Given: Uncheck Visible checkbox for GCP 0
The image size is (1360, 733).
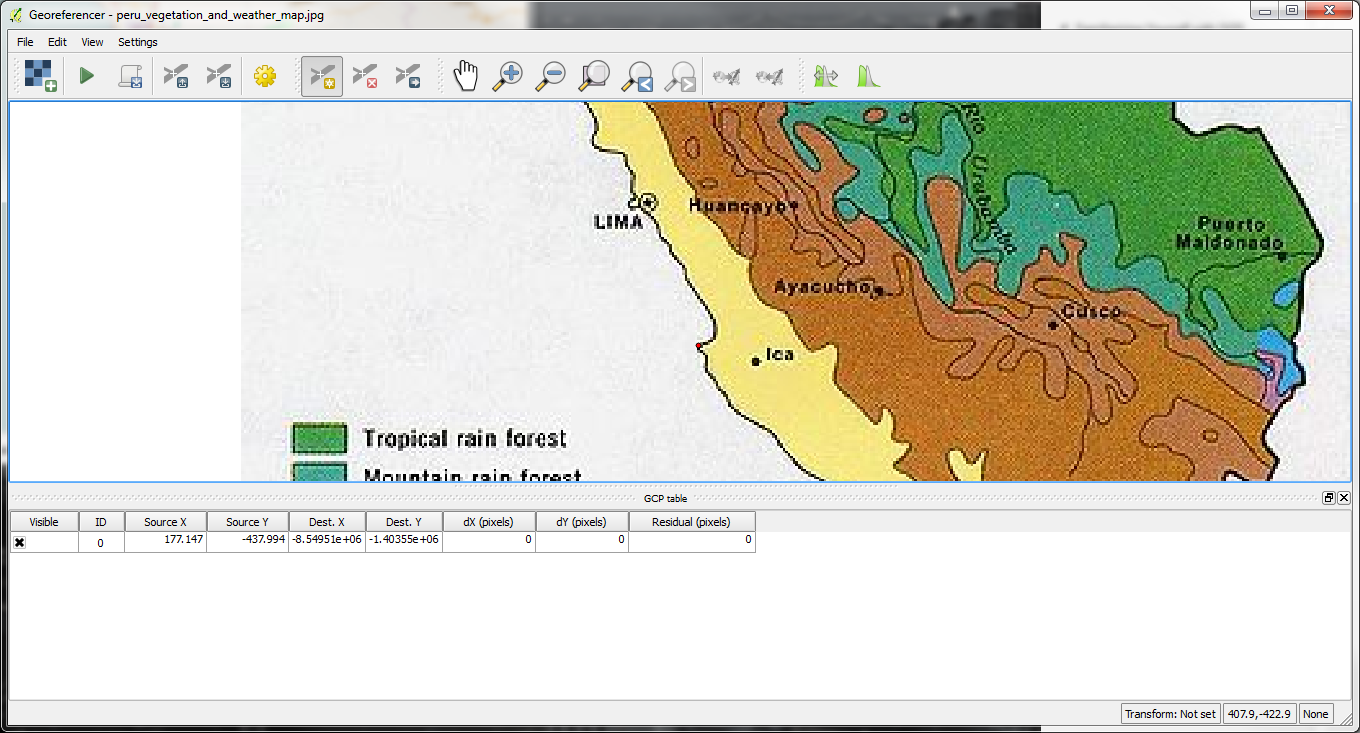Looking at the screenshot, I should pos(19,542).
